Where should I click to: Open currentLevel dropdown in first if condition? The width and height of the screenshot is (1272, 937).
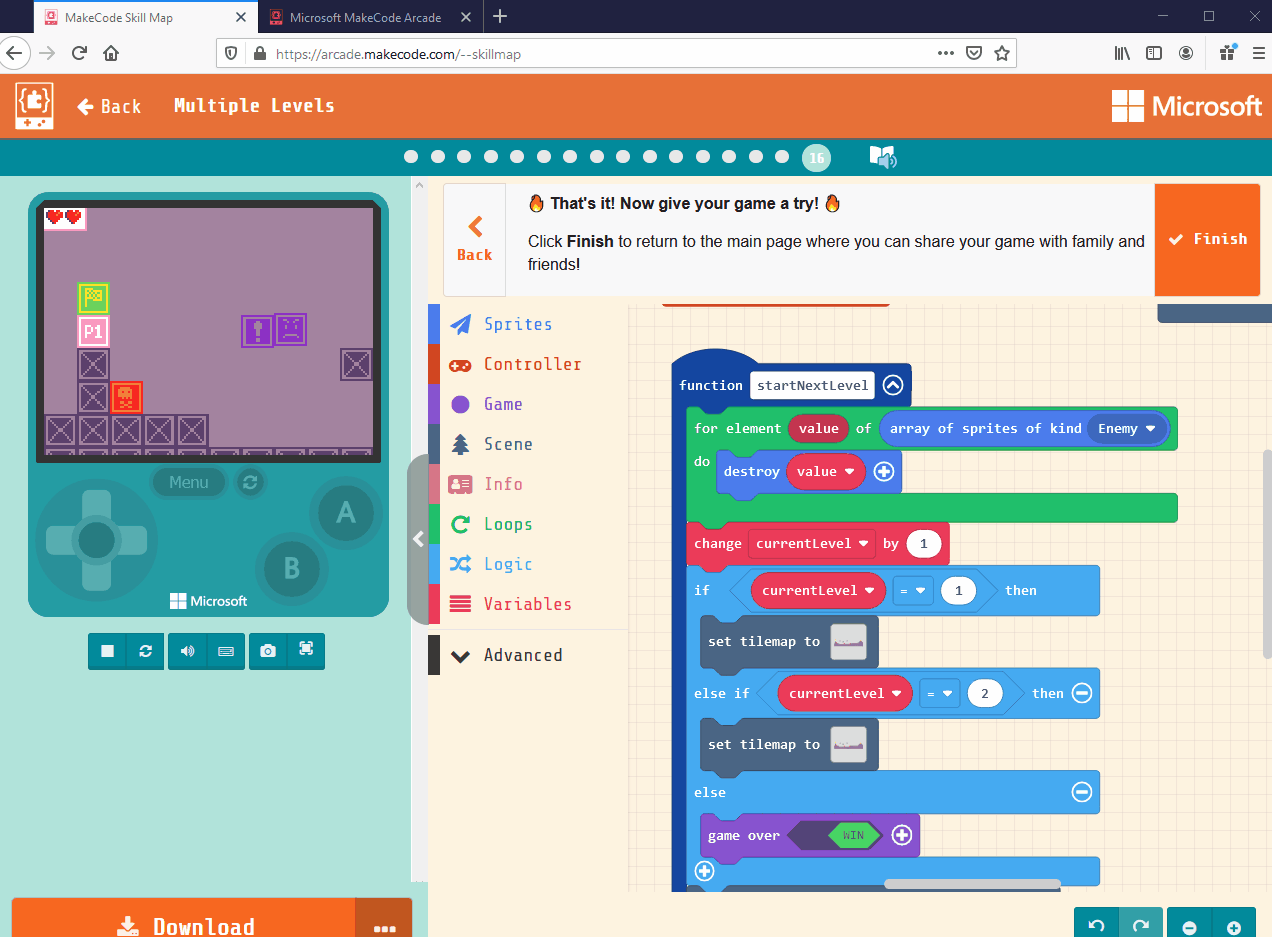coord(819,590)
